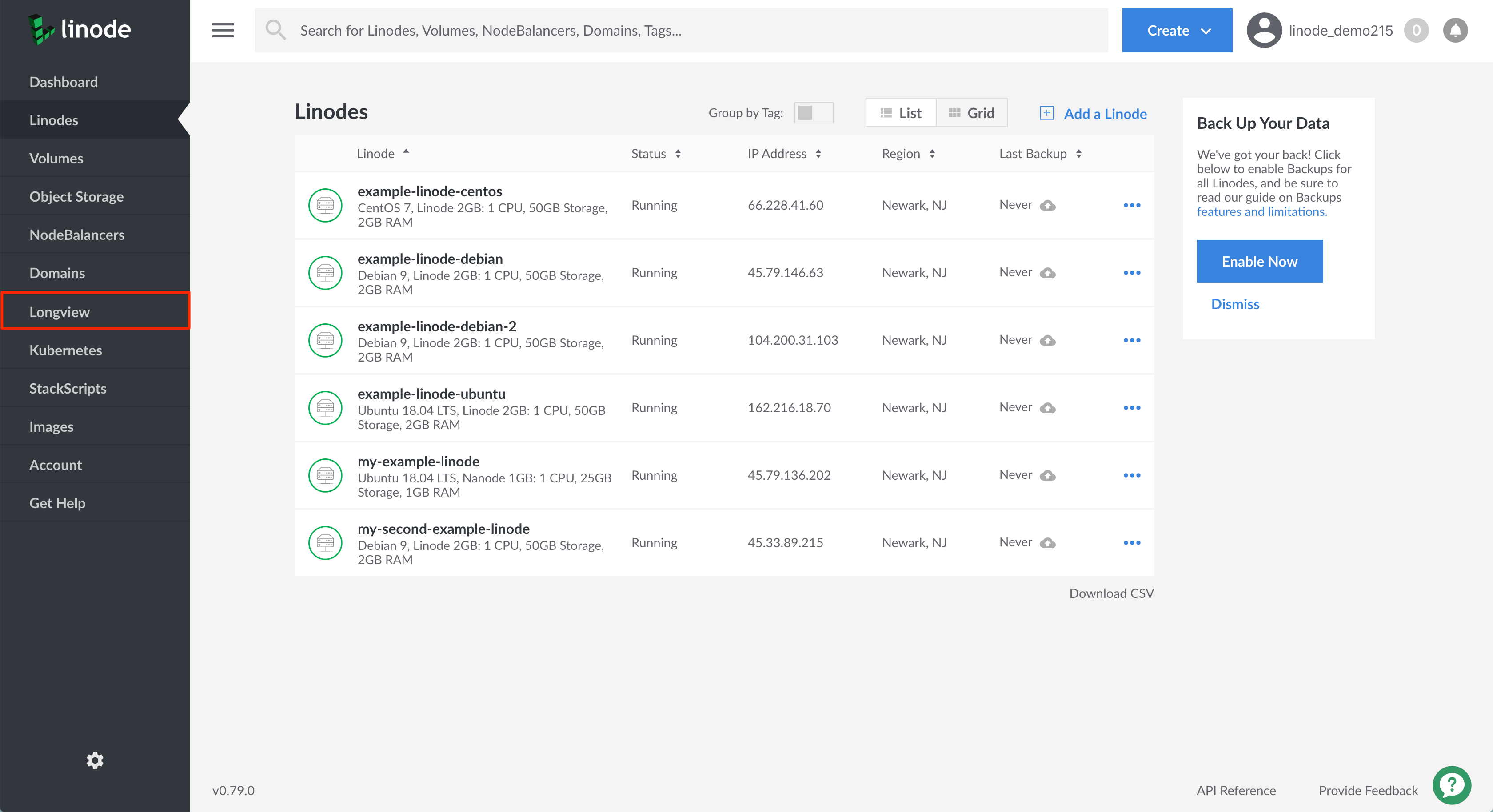Sort table by Last Backup column
This screenshot has height=812, width=1493.
point(1040,154)
